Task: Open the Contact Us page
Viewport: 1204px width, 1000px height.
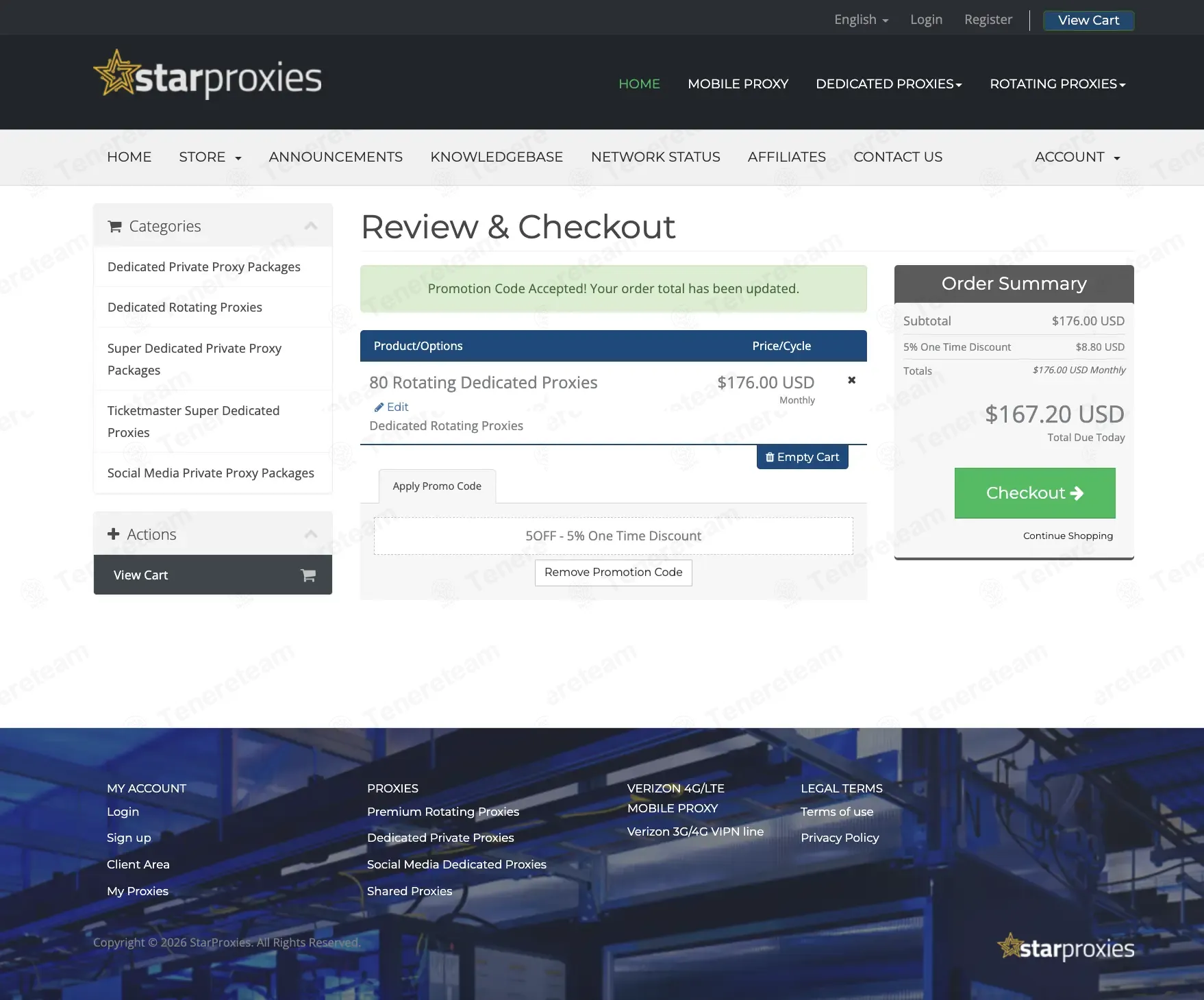Action: [898, 157]
